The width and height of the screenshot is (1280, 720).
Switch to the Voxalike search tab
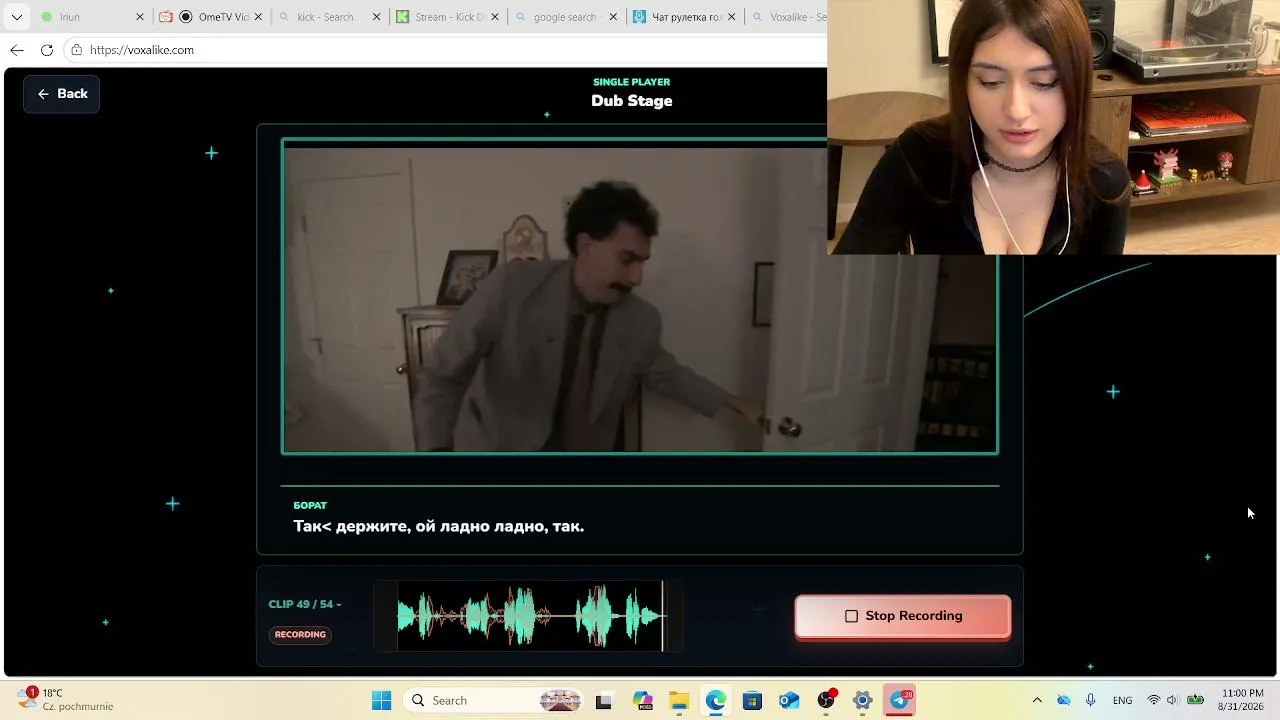787,17
